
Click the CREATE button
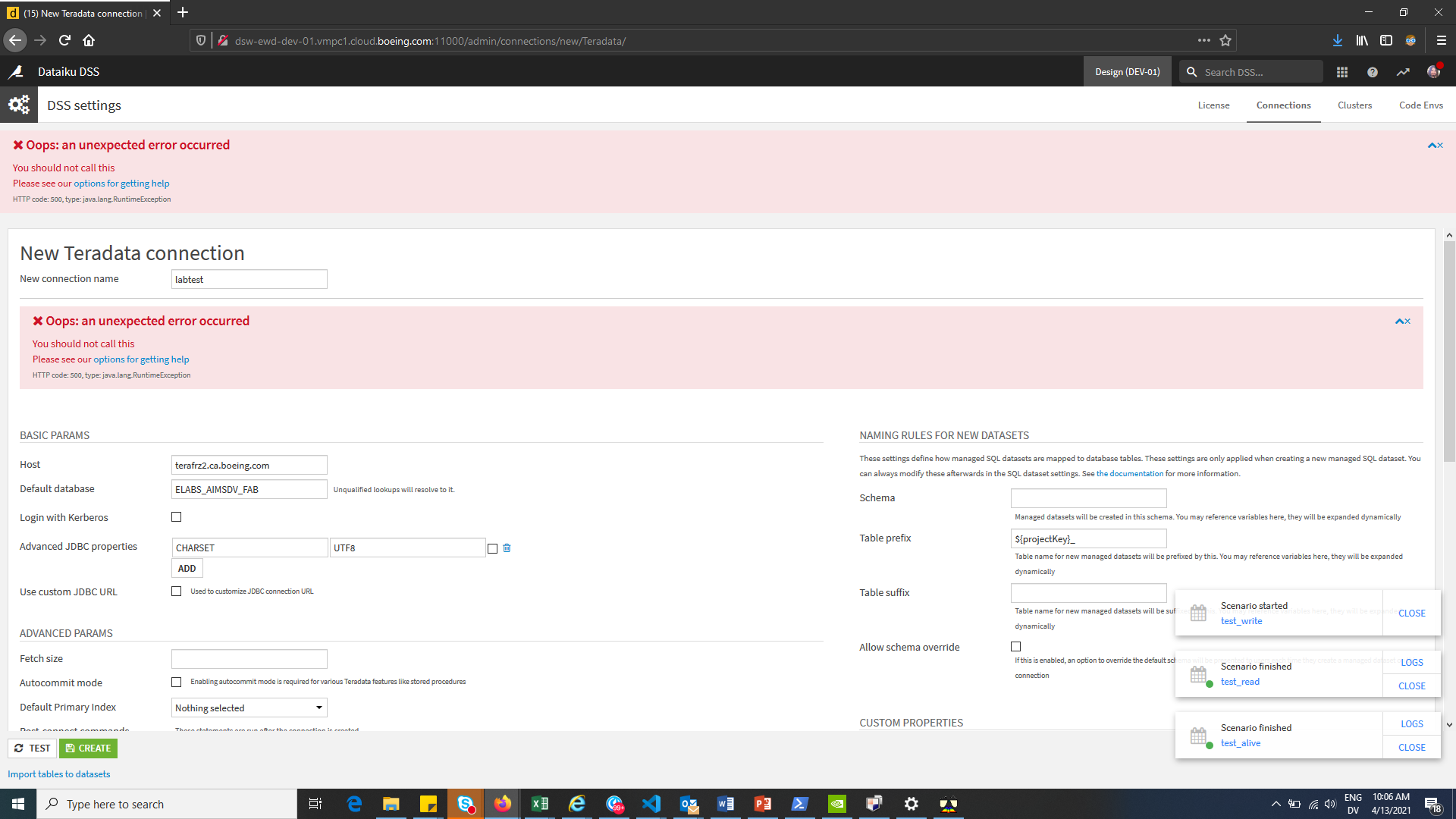pyautogui.click(x=88, y=748)
